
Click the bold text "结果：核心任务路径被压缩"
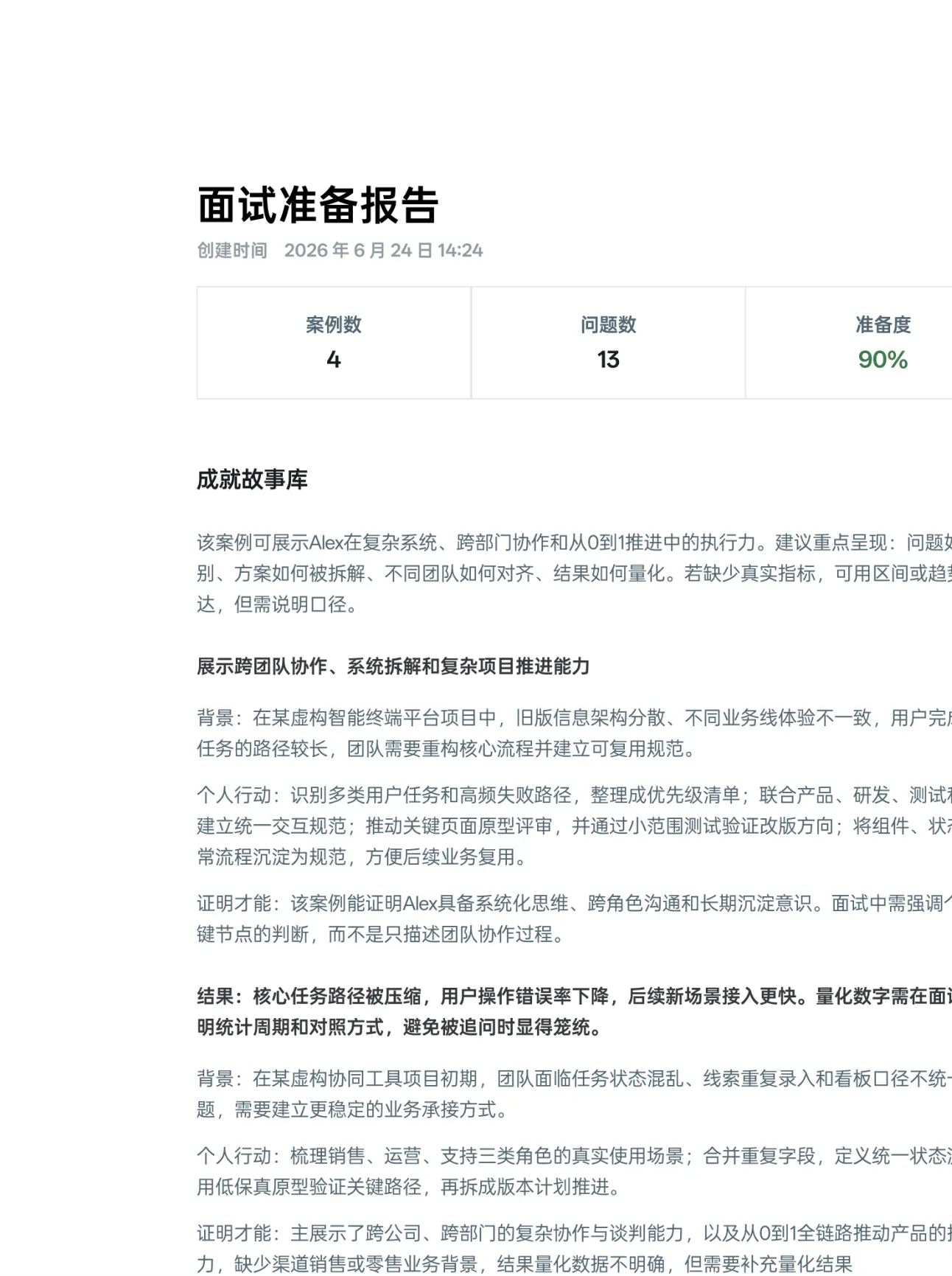[x=574, y=1011]
